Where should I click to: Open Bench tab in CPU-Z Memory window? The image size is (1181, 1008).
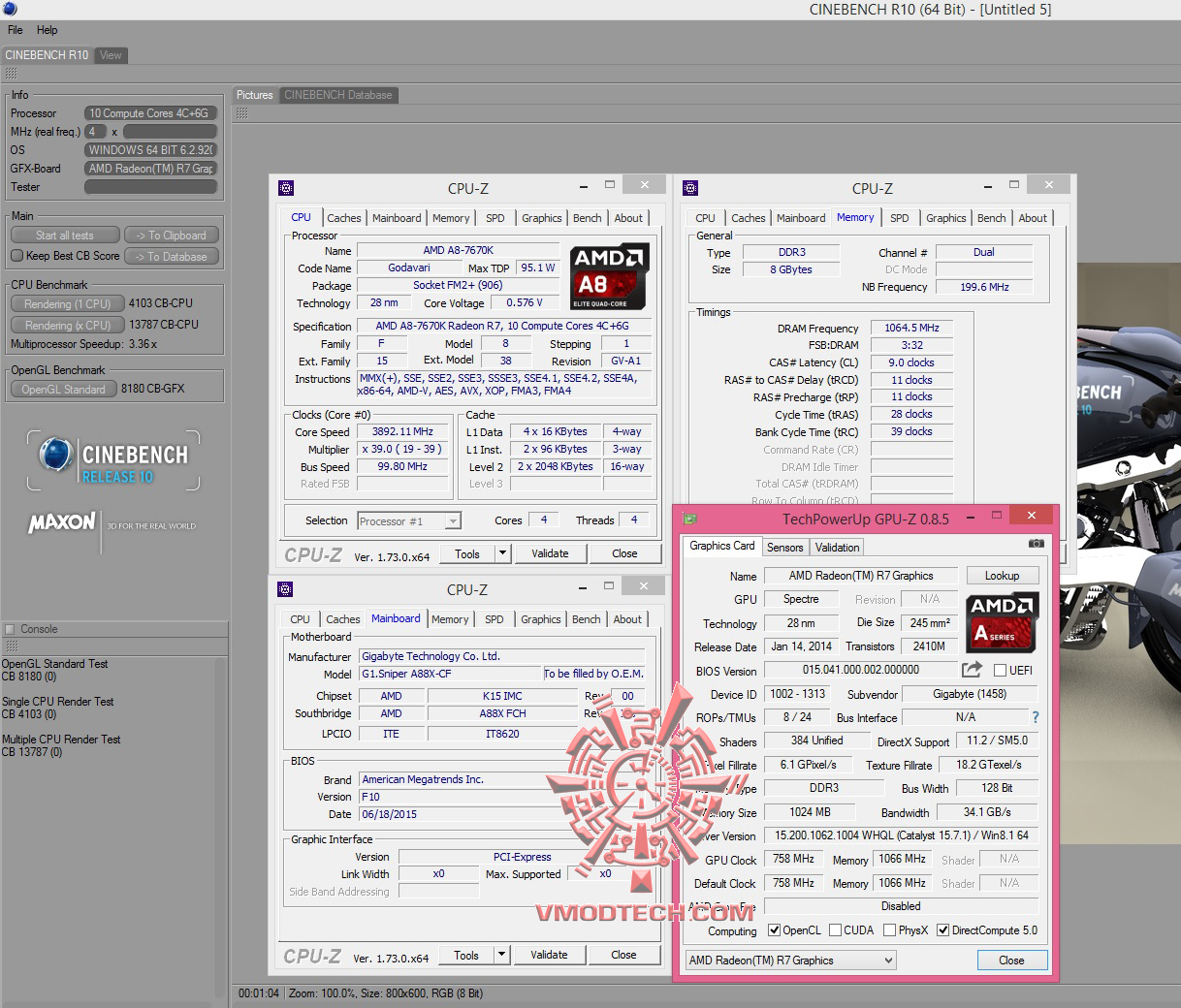click(991, 218)
